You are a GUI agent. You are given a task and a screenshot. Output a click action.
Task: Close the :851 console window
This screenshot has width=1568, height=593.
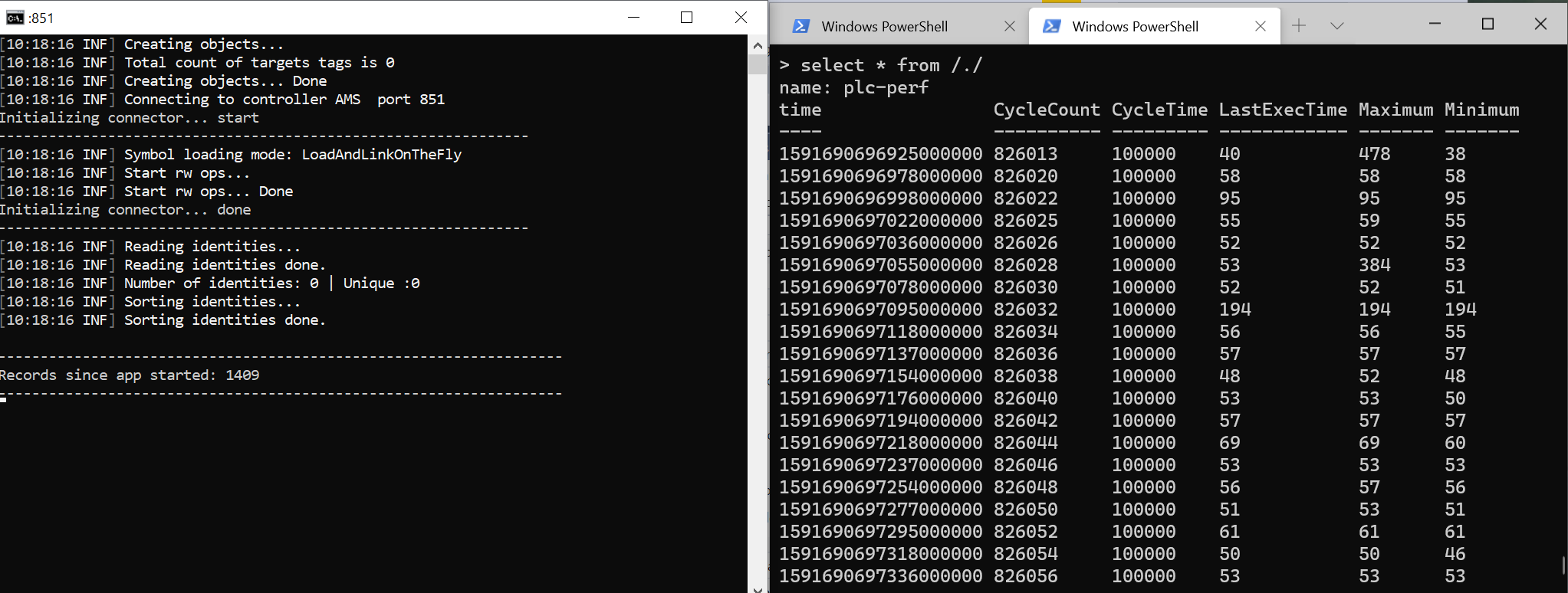pyautogui.click(x=741, y=17)
